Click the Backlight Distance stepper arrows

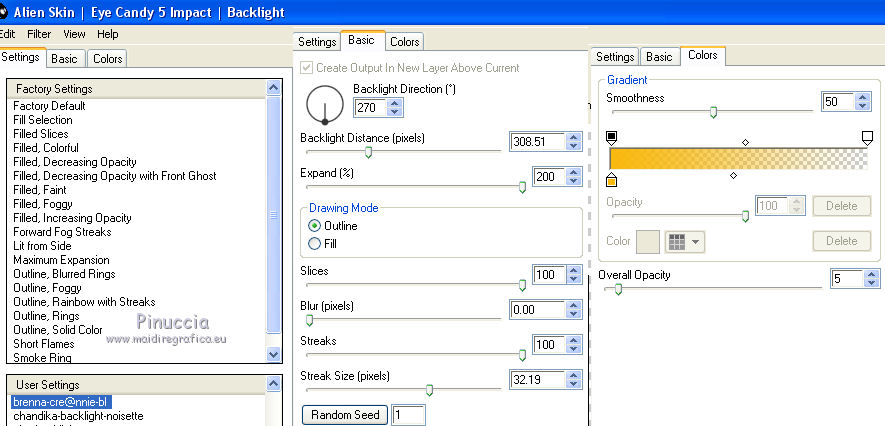click(573, 142)
